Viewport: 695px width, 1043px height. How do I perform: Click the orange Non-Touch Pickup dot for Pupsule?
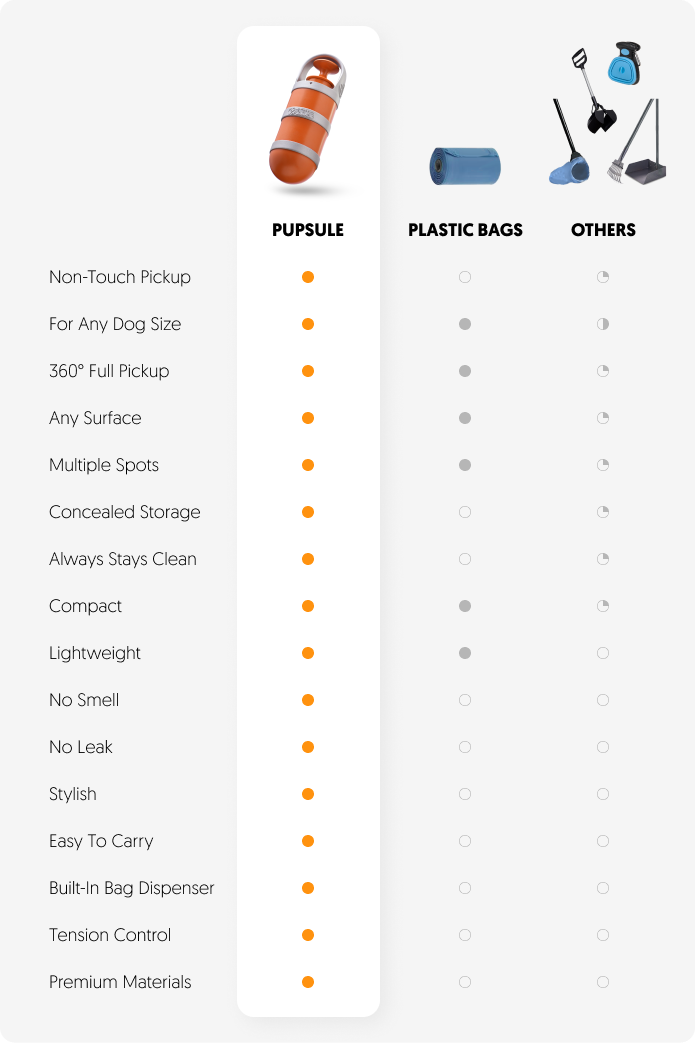[x=308, y=277]
